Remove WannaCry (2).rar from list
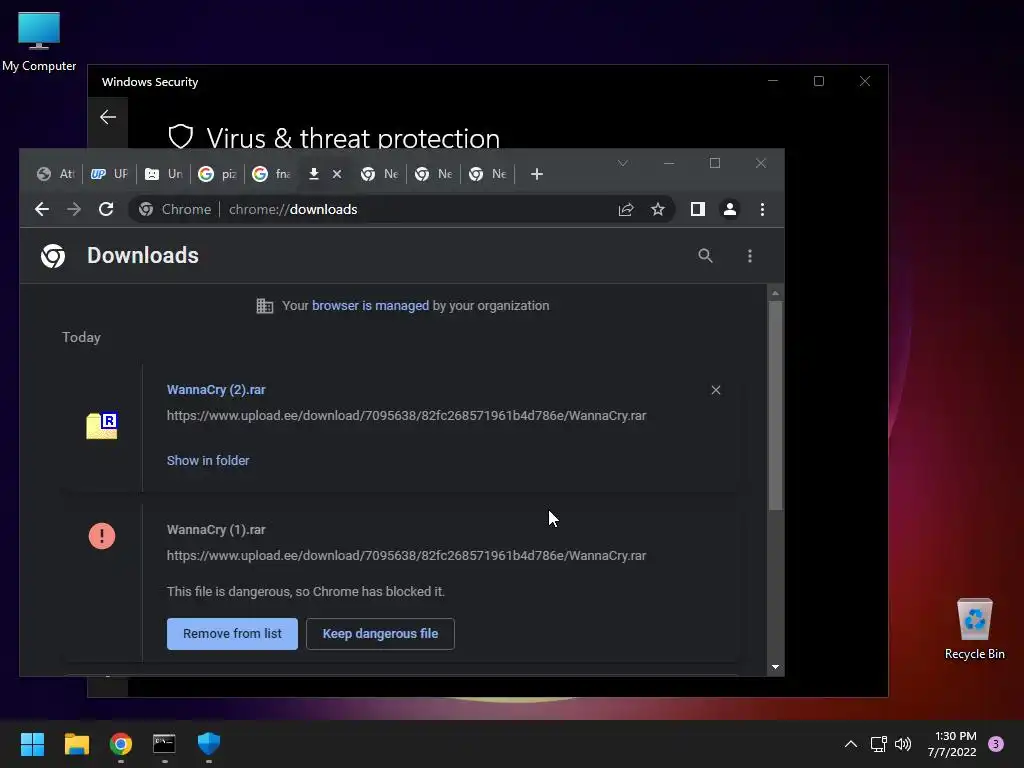The image size is (1024, 768). 716,390
